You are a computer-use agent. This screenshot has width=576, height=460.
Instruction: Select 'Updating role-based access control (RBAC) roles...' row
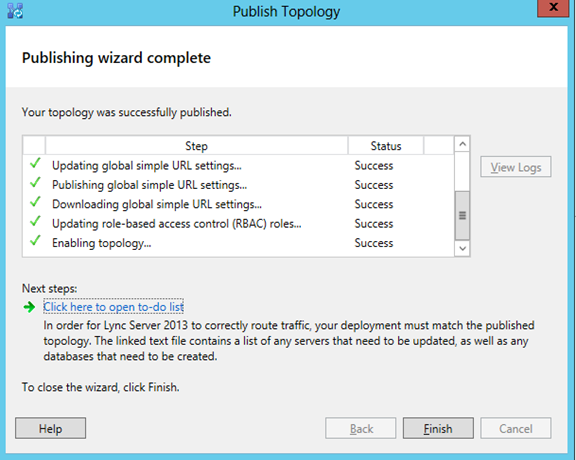(239, 223)
